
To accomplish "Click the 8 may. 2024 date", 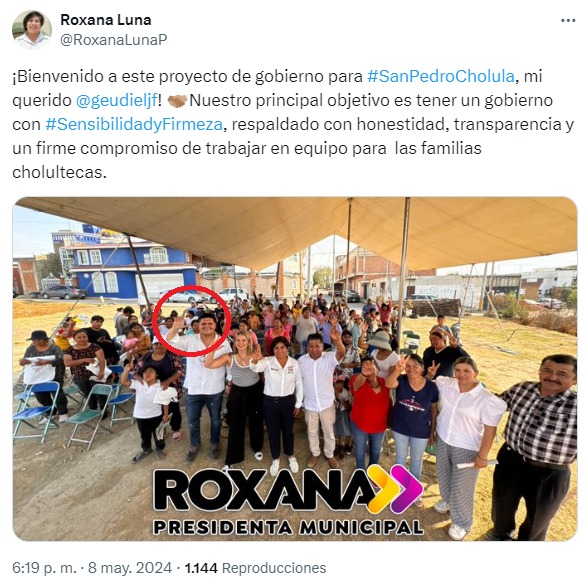I will point(130,568).
